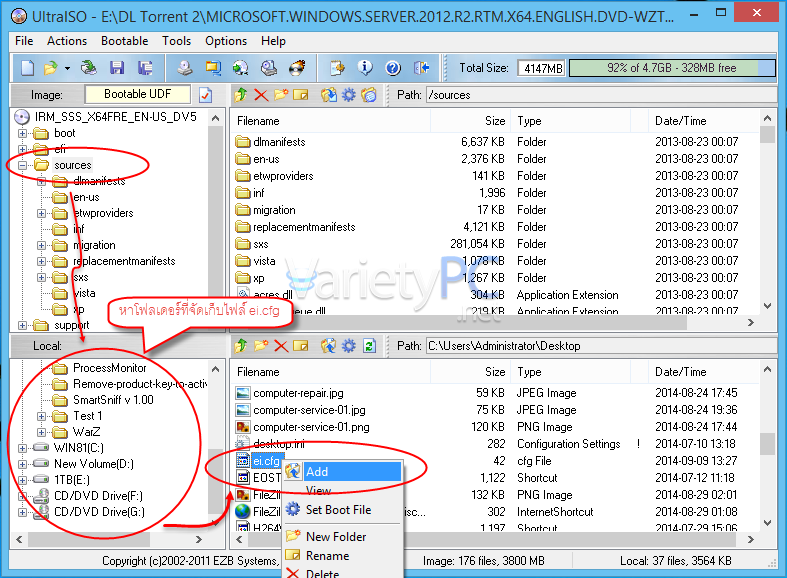Click the refresh icon in local toolbar
Viewport: 787px width, 578px height.
369,346
